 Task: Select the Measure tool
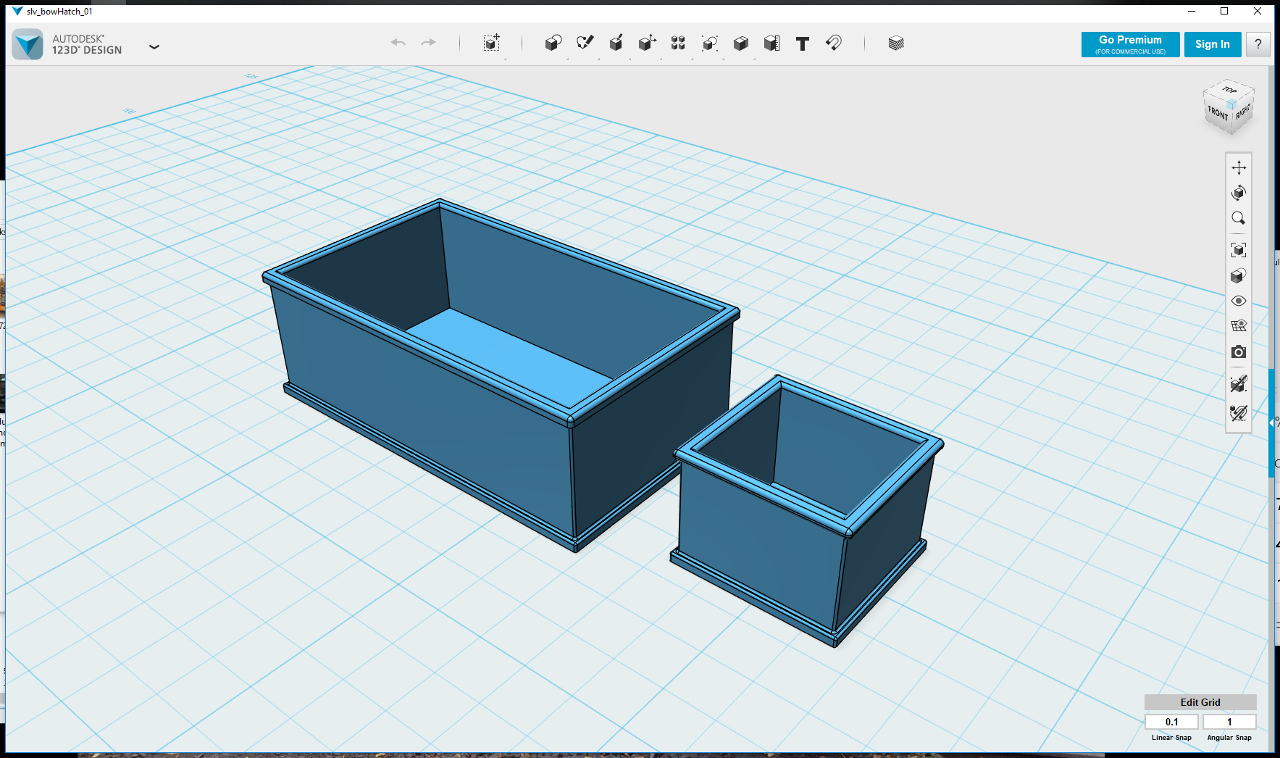click(x=772, y=43)
